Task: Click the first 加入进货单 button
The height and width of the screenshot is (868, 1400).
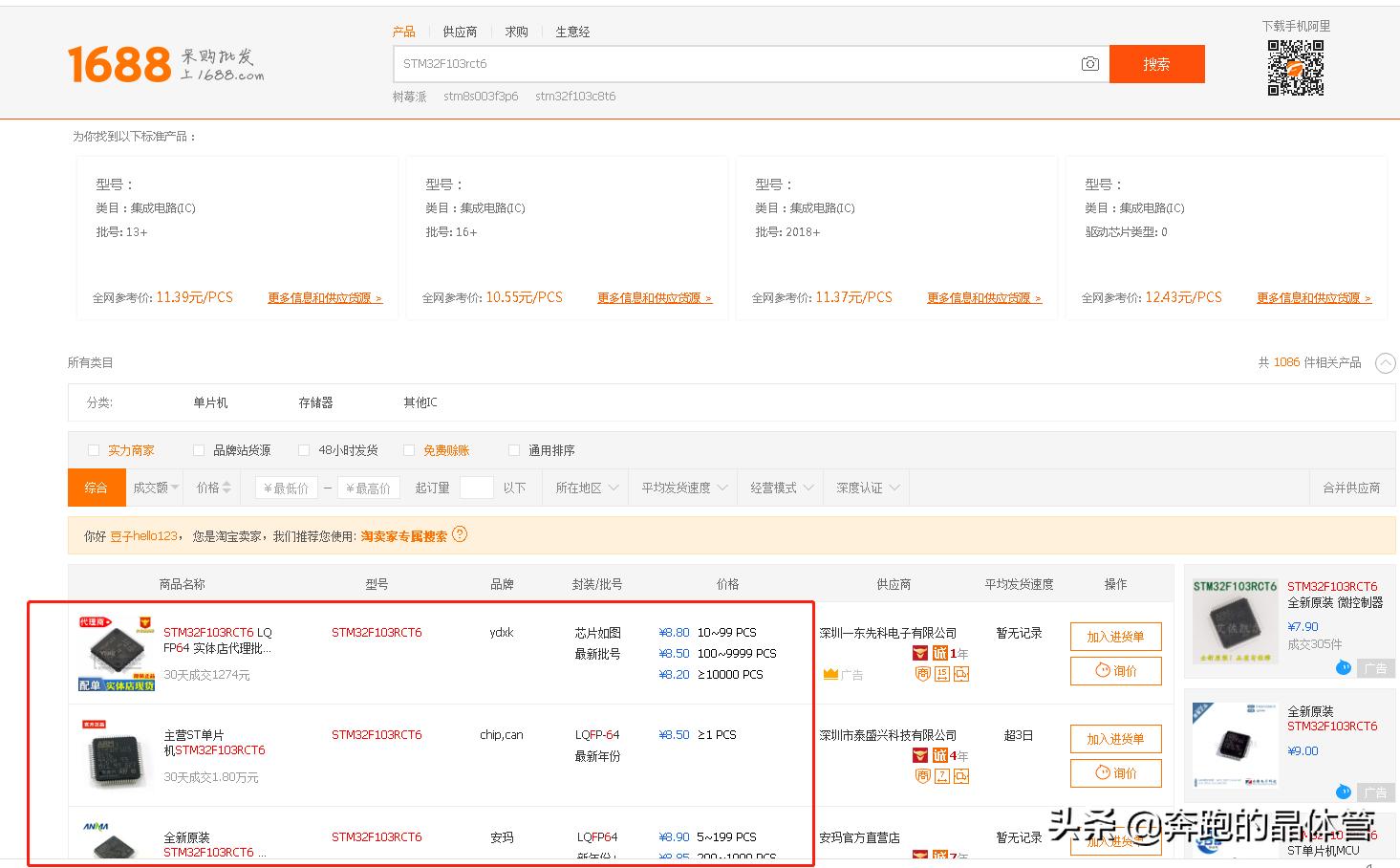Action: click(1115, 636)
